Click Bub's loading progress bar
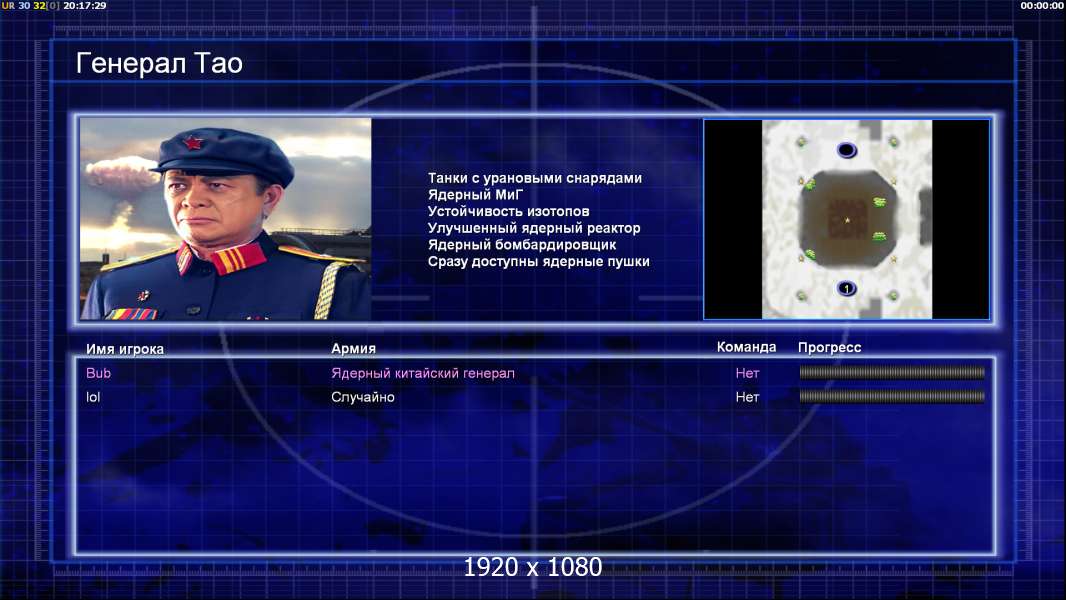 click(x=892, y=372)
